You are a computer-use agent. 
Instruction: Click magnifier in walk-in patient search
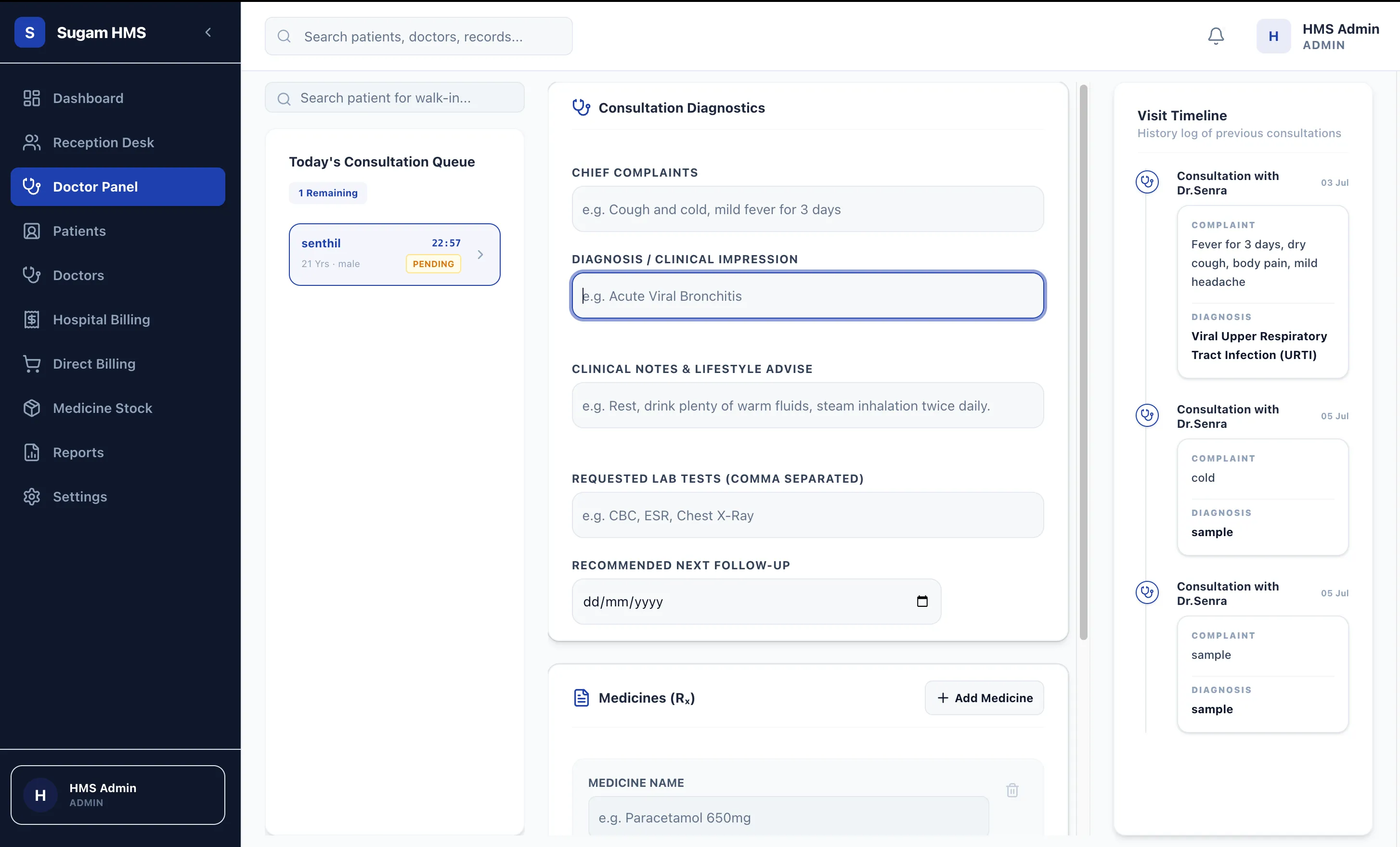click(284, 99)
